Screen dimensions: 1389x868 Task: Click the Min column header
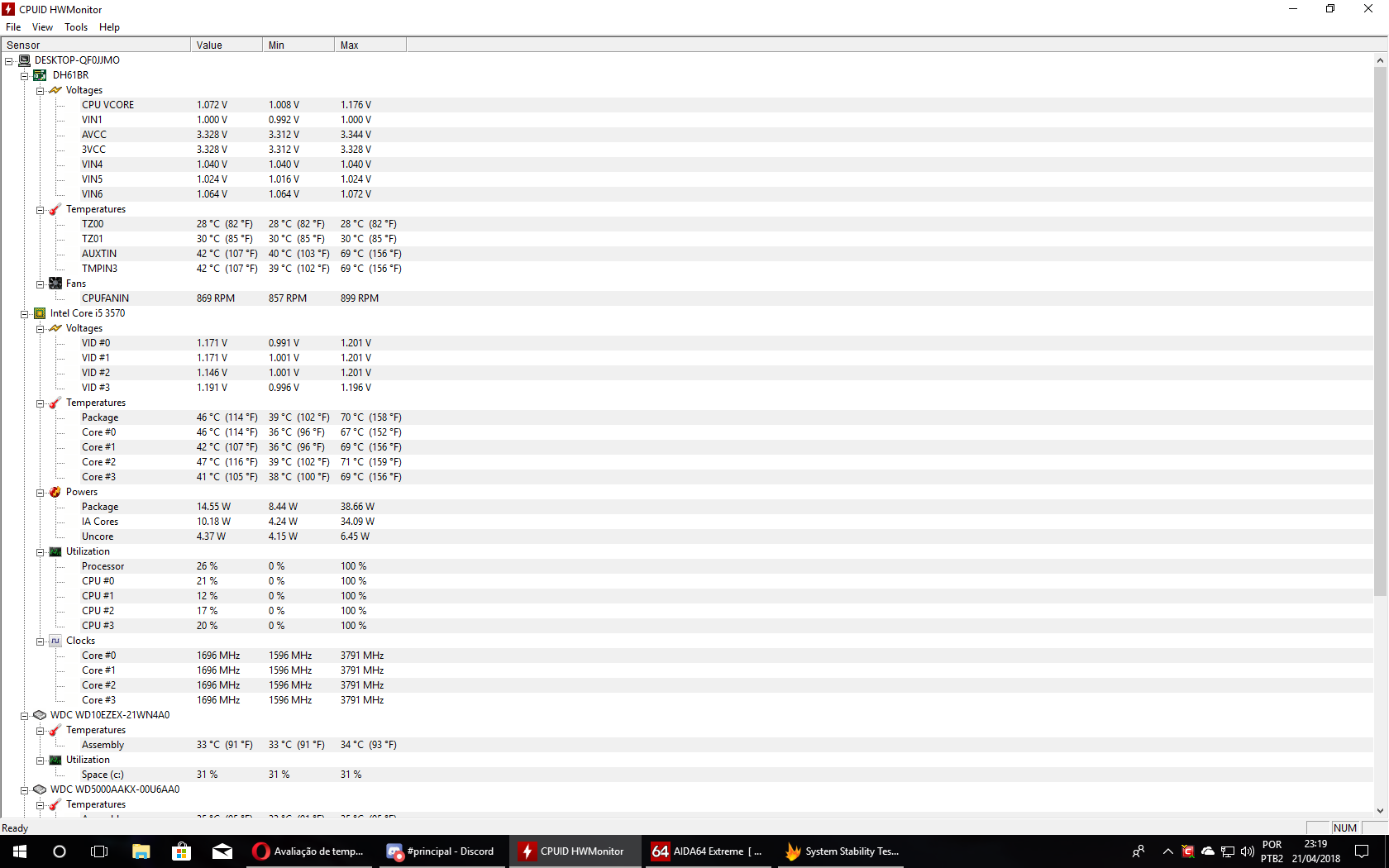pyautogui.click(x=298, y=45)
